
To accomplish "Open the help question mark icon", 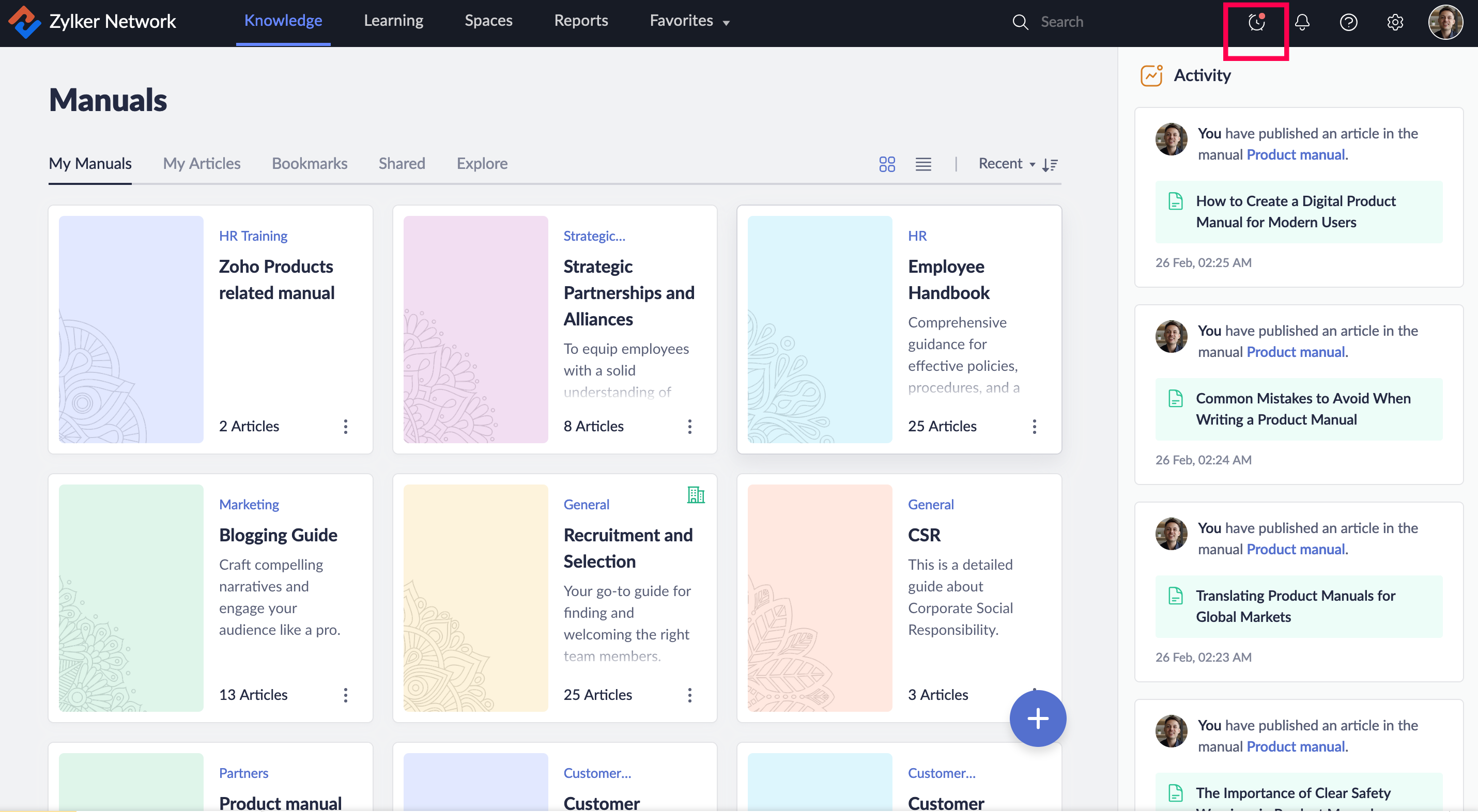I will click(1348, 22).
